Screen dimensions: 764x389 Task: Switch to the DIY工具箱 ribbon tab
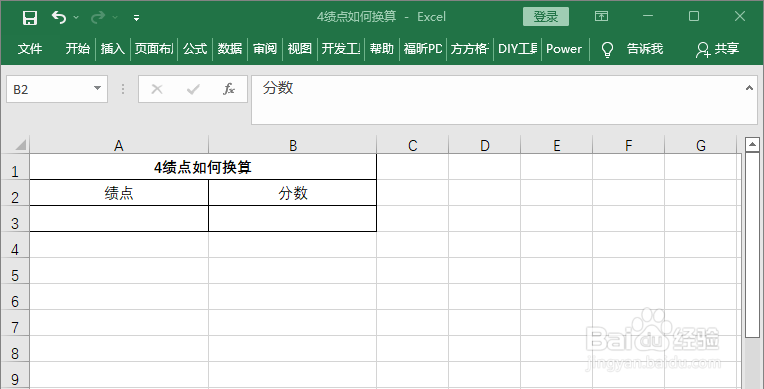point(517,49)
